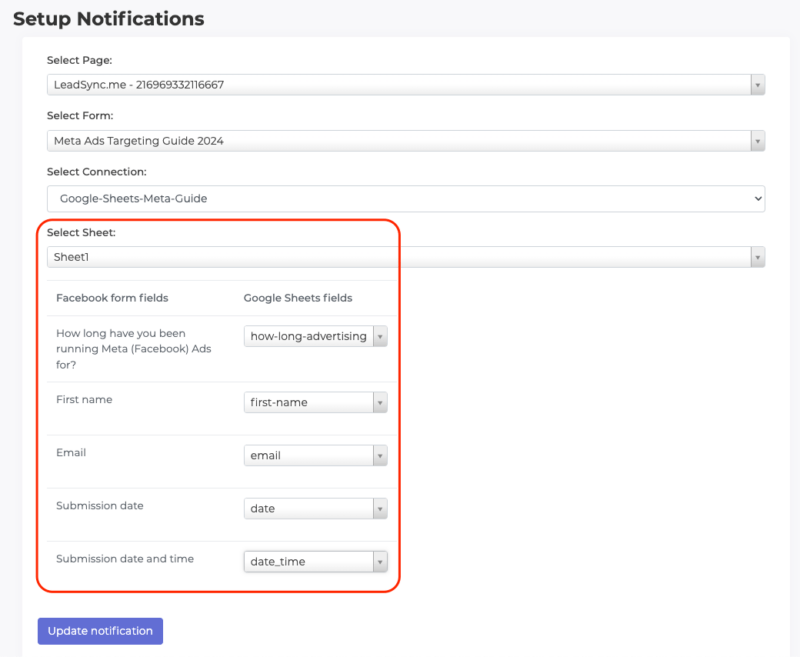This screenshot has height=657, width=800.
Task: Change the Google Sheets field mapped to Email
Action: [315, 455]
